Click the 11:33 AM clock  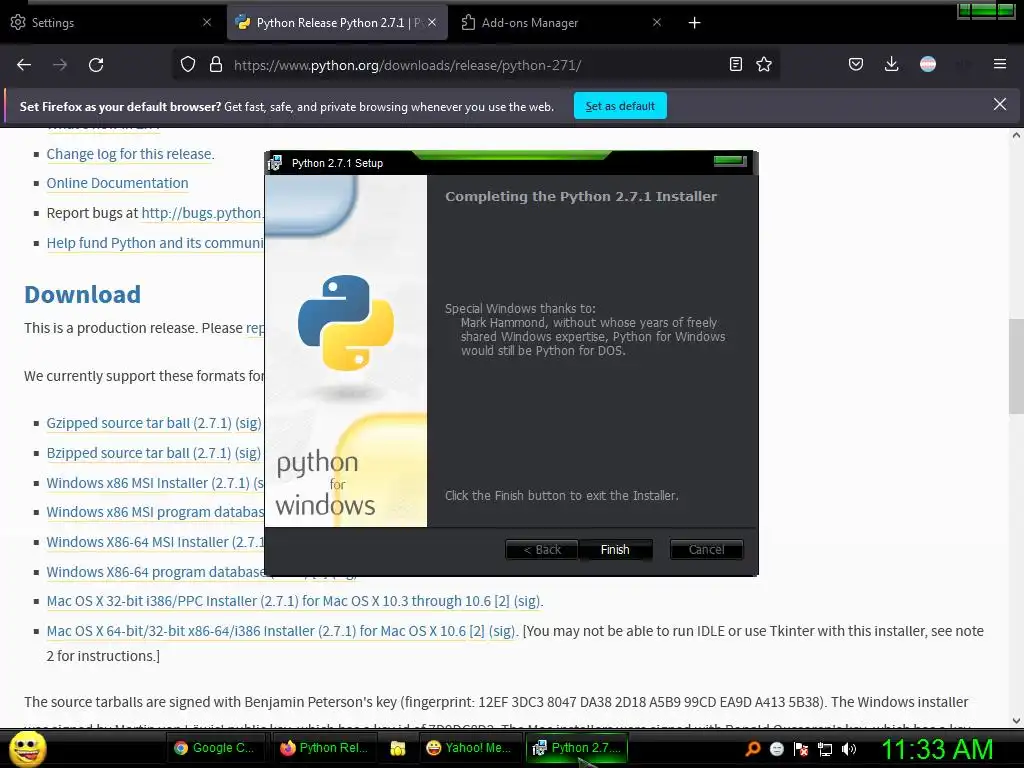[x=937, y=749]
